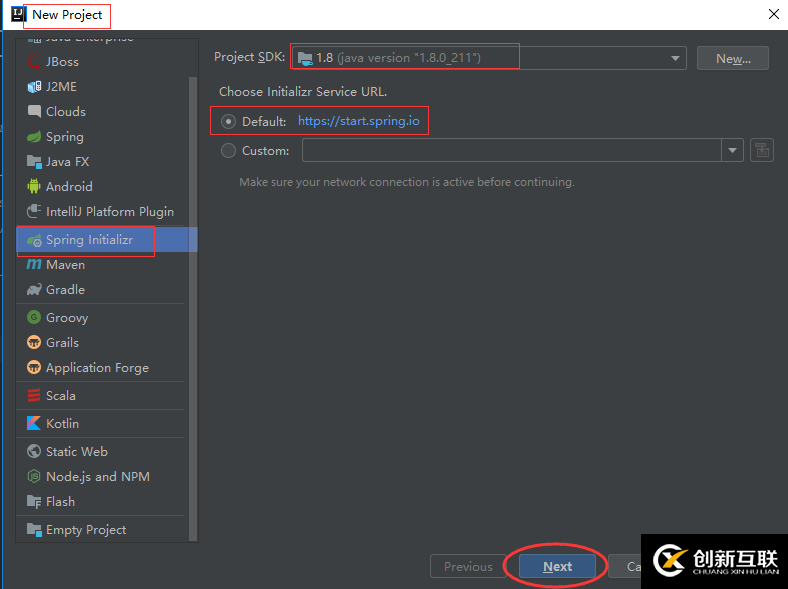Screen dimensions: 788x589
Task: Click the "Grails" label
Action: click(x=62, y=342)
